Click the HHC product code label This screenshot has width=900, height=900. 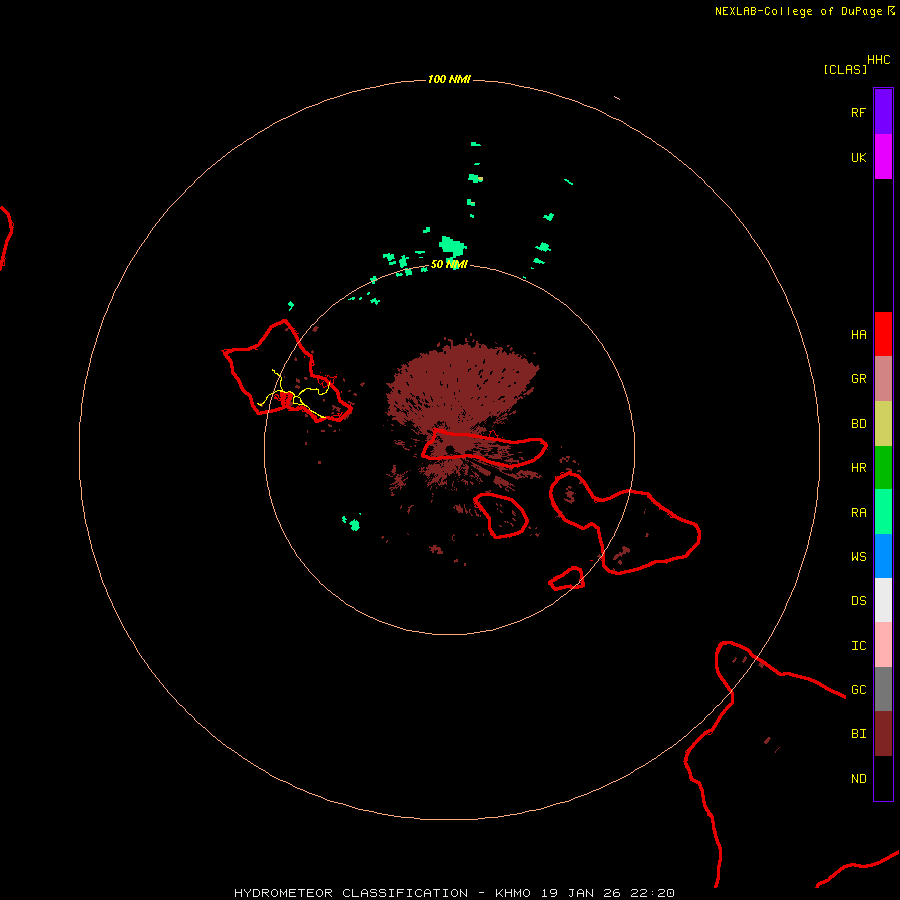pyautogui.click(x=878, y=60)
